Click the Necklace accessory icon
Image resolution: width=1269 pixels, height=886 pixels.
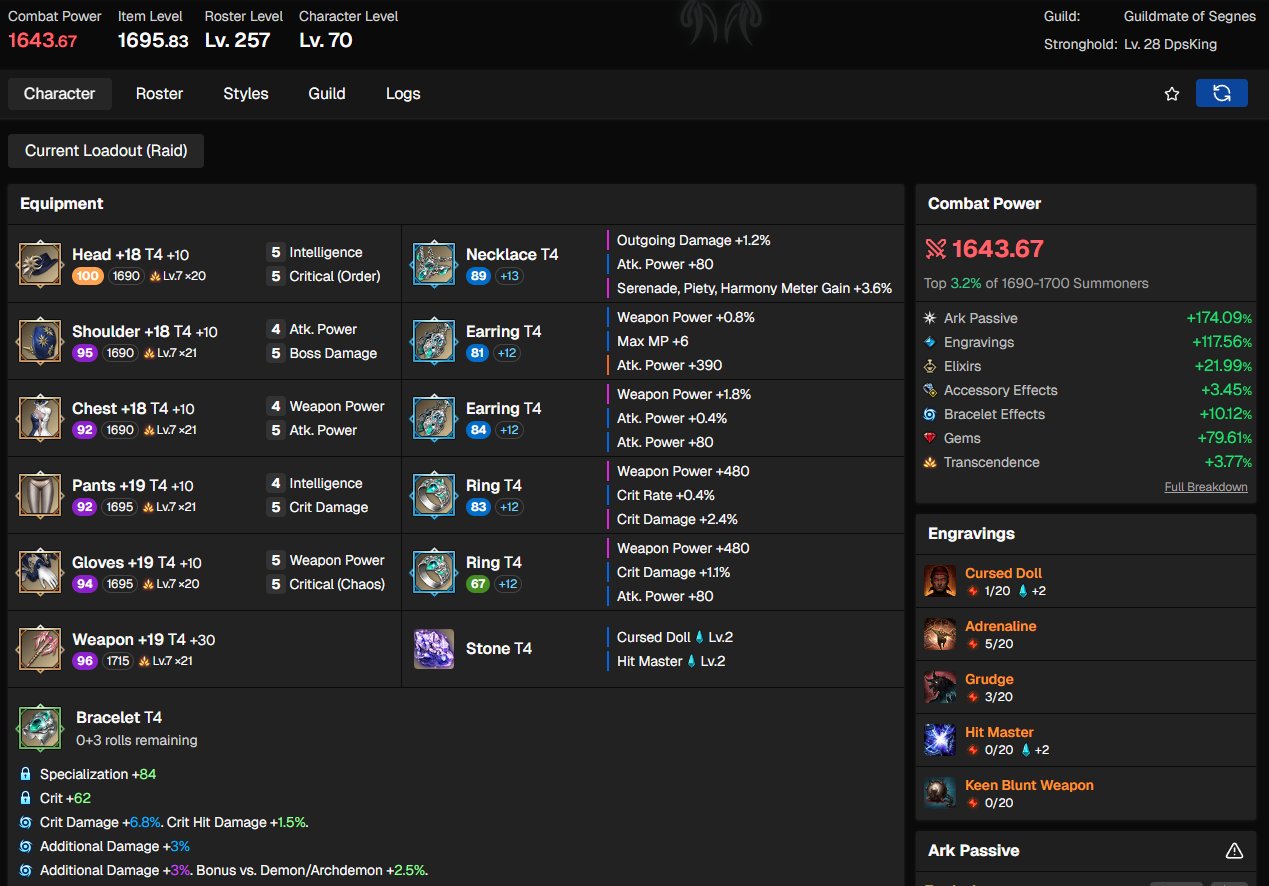pyautogui.click(x=434, y=264)
